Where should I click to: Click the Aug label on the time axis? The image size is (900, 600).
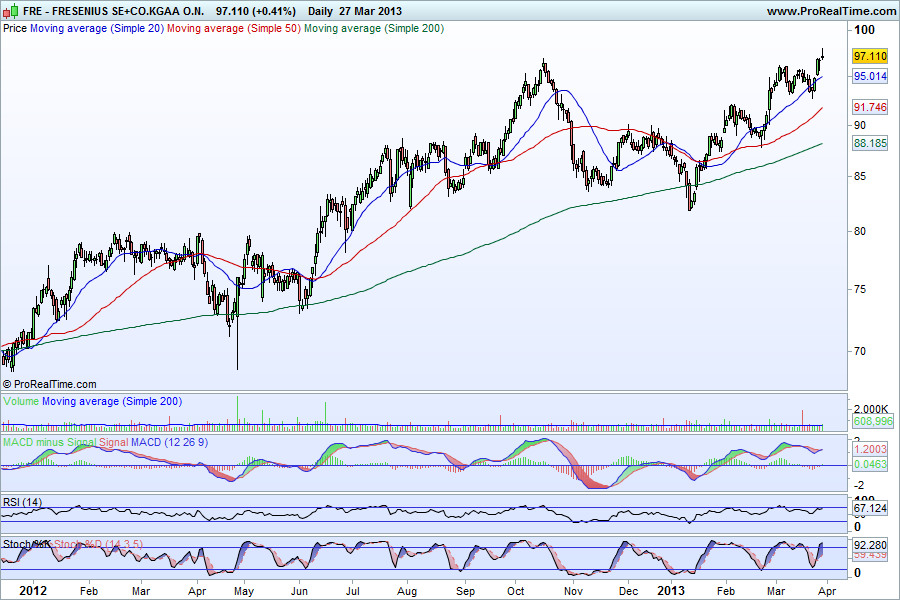407,591
